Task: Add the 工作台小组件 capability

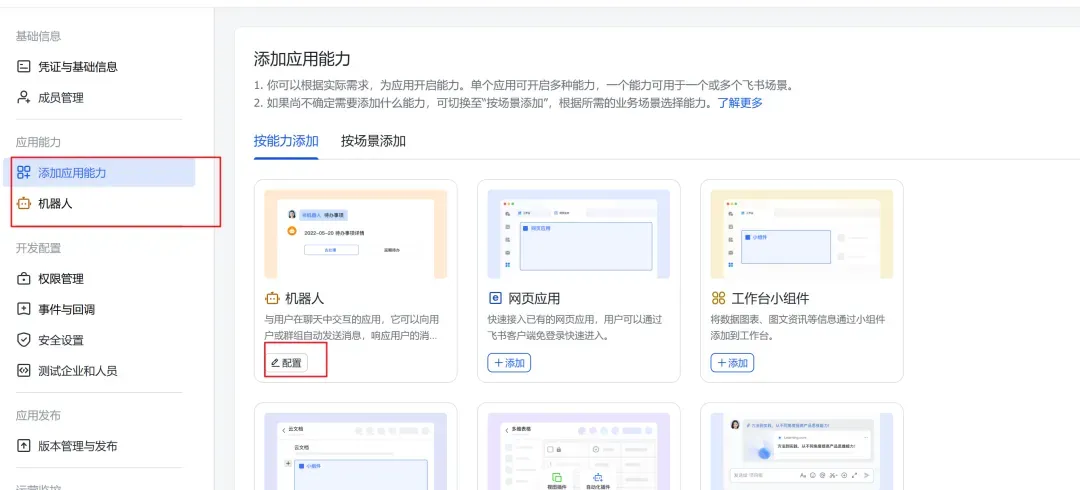Action: [732, 363]
